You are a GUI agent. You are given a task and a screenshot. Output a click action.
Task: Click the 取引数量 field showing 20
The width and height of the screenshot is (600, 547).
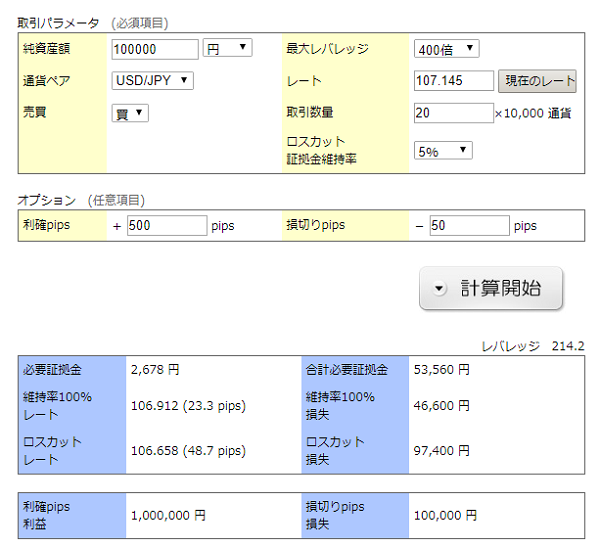point(453,113)
